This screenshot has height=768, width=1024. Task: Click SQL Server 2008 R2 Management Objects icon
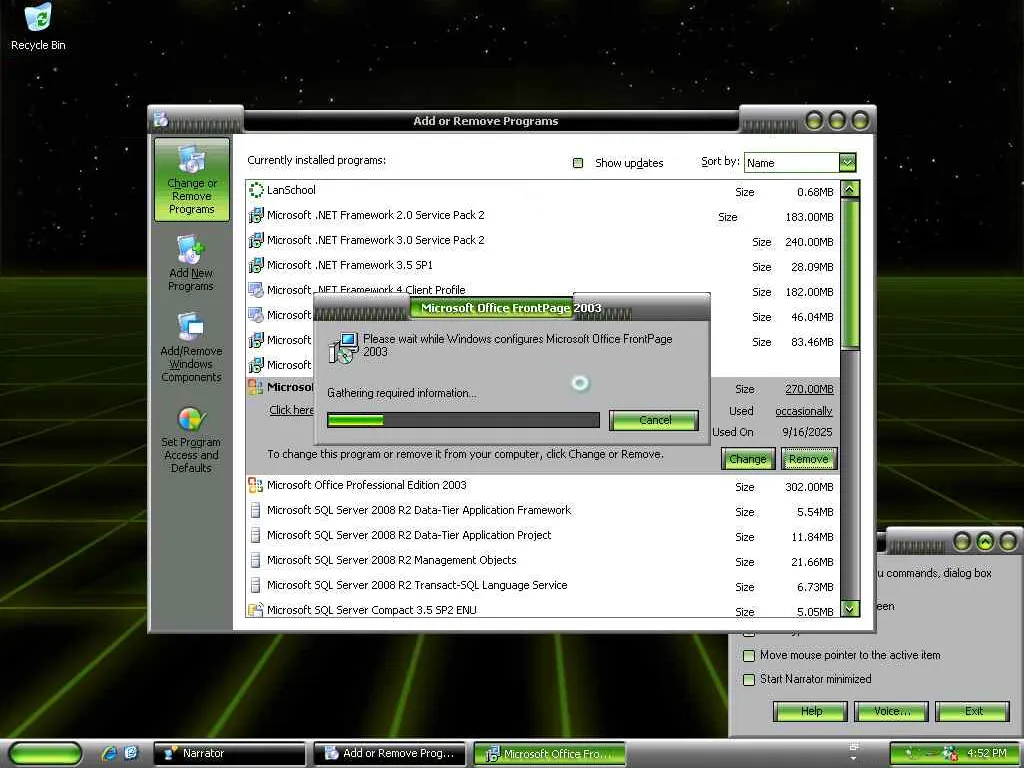point(255,560)
